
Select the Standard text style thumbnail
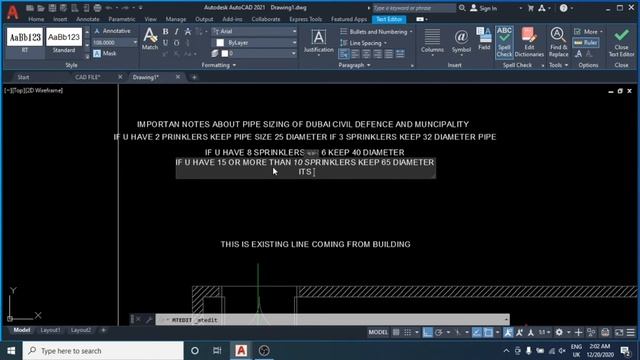(x=64, y=41)
